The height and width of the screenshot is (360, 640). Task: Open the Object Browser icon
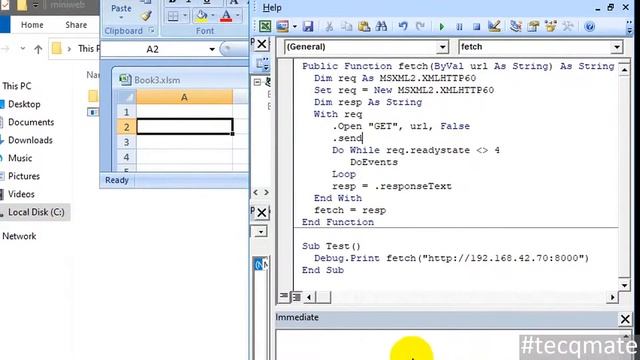(551, 27)
